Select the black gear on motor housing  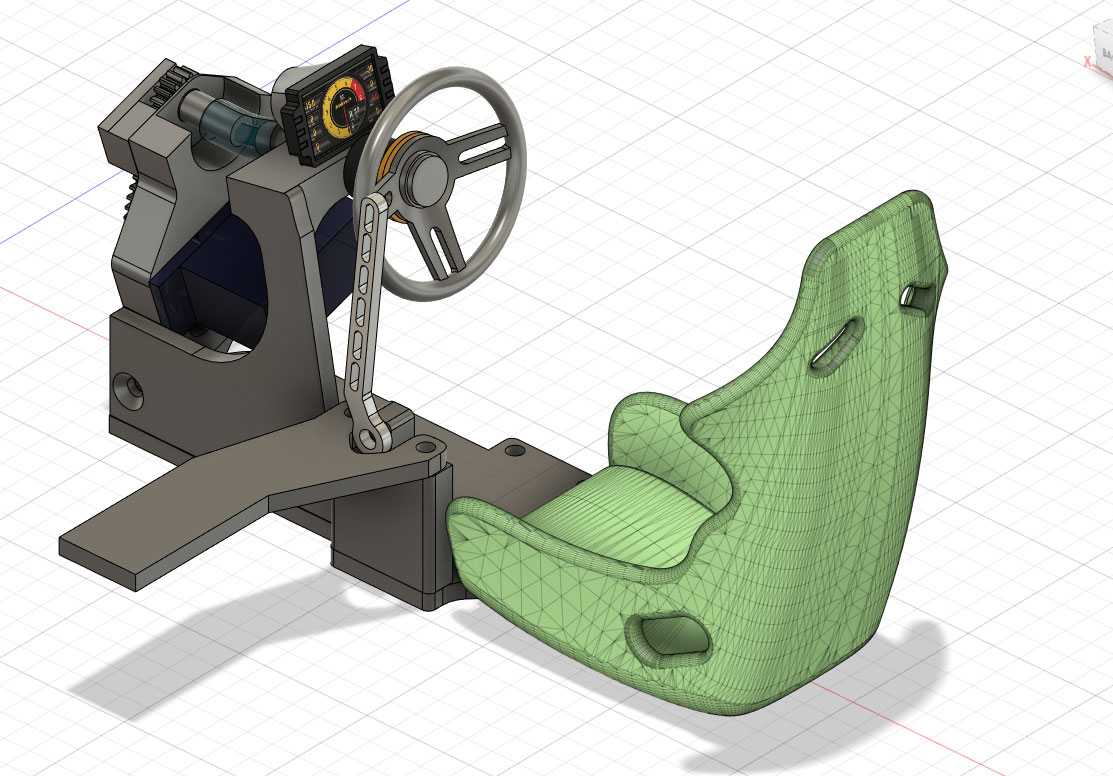[169, 84]
